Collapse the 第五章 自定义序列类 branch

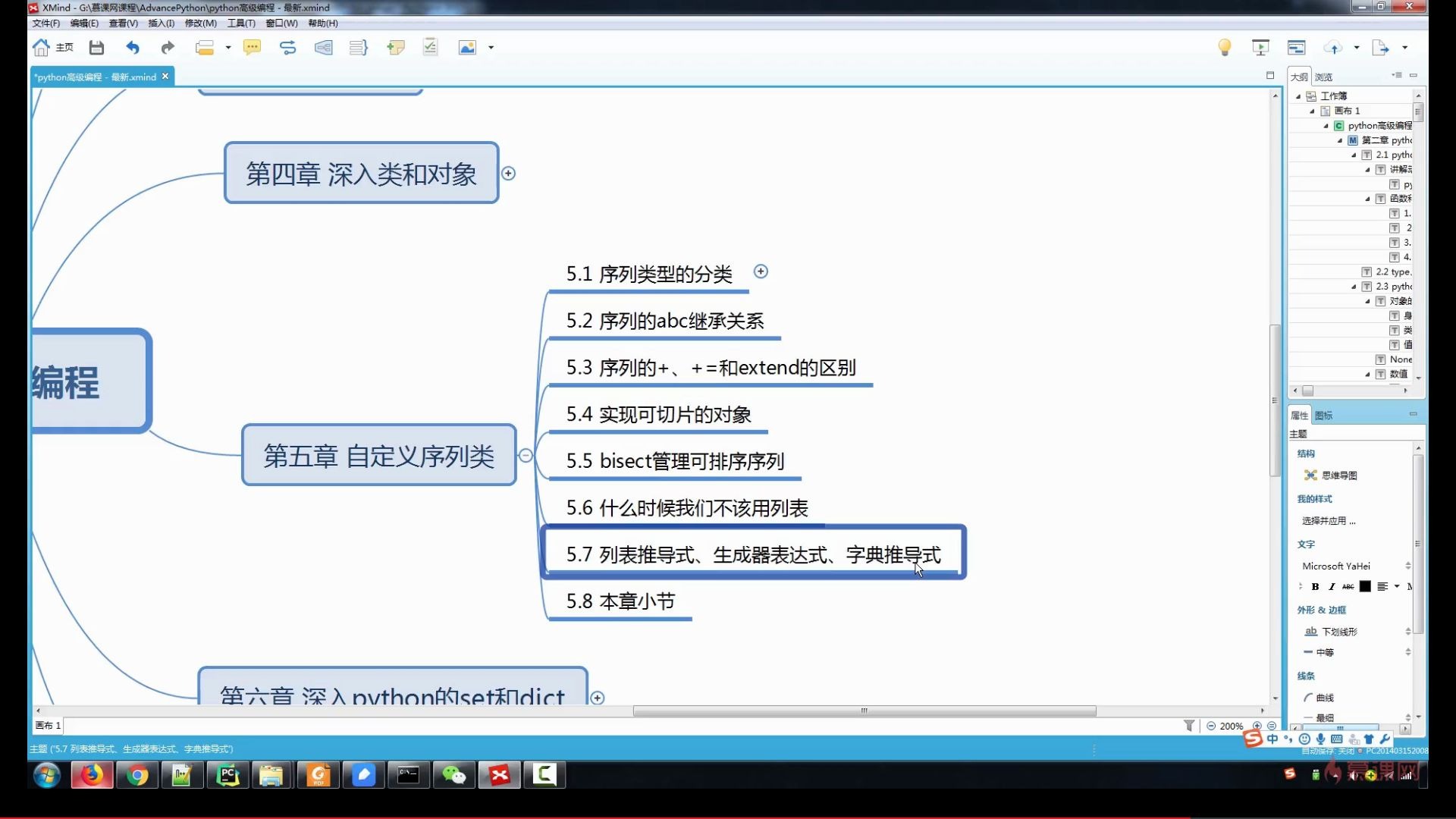point(526,456)
